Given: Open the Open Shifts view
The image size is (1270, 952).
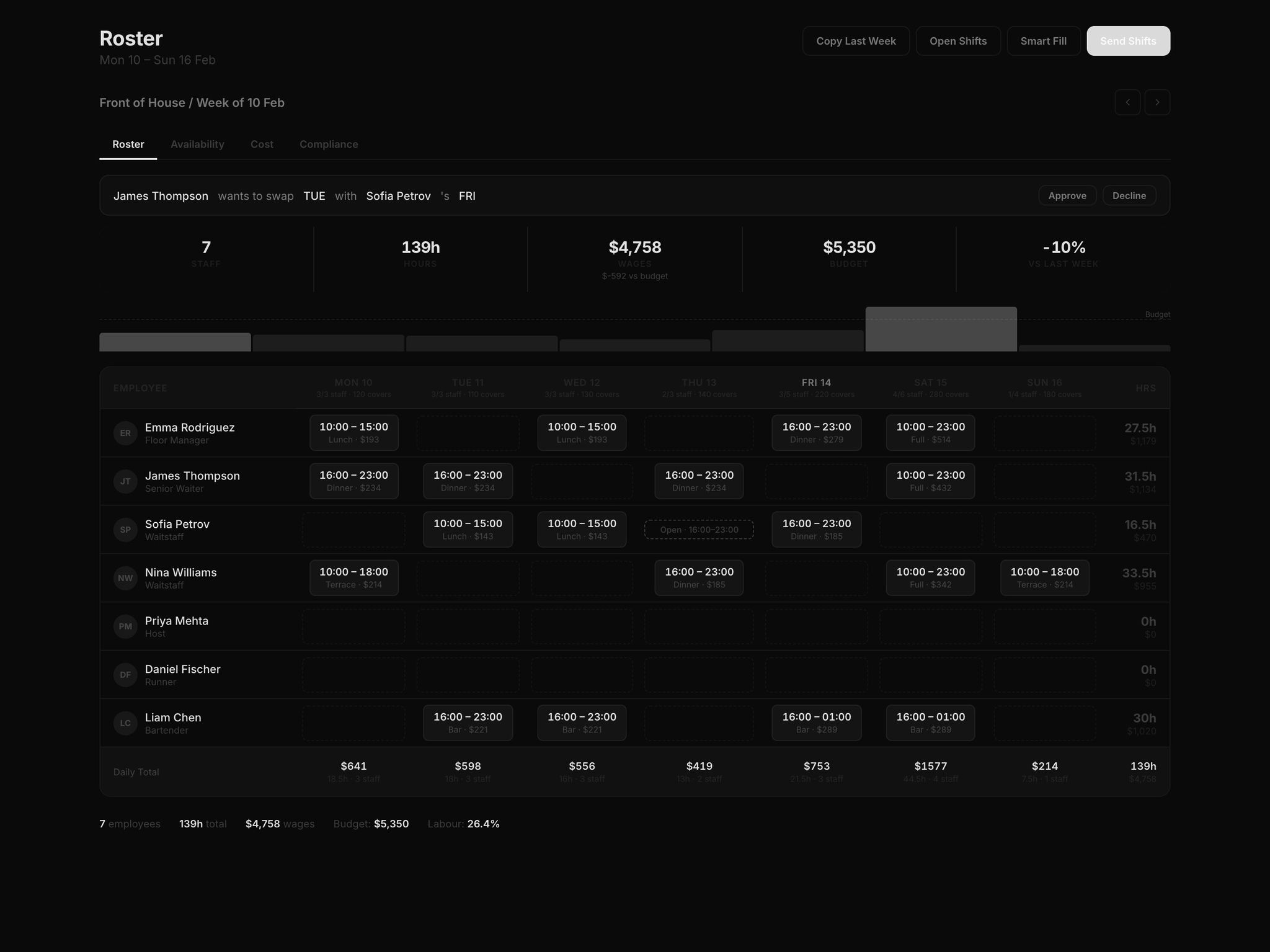Looking at the screenshot, I should tap(958, 41).
